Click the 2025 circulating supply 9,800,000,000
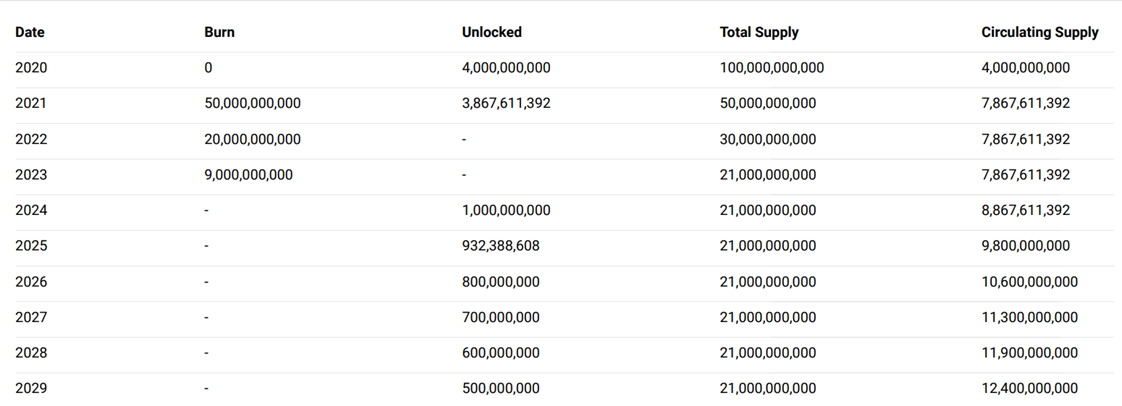 click(1025, 246)
